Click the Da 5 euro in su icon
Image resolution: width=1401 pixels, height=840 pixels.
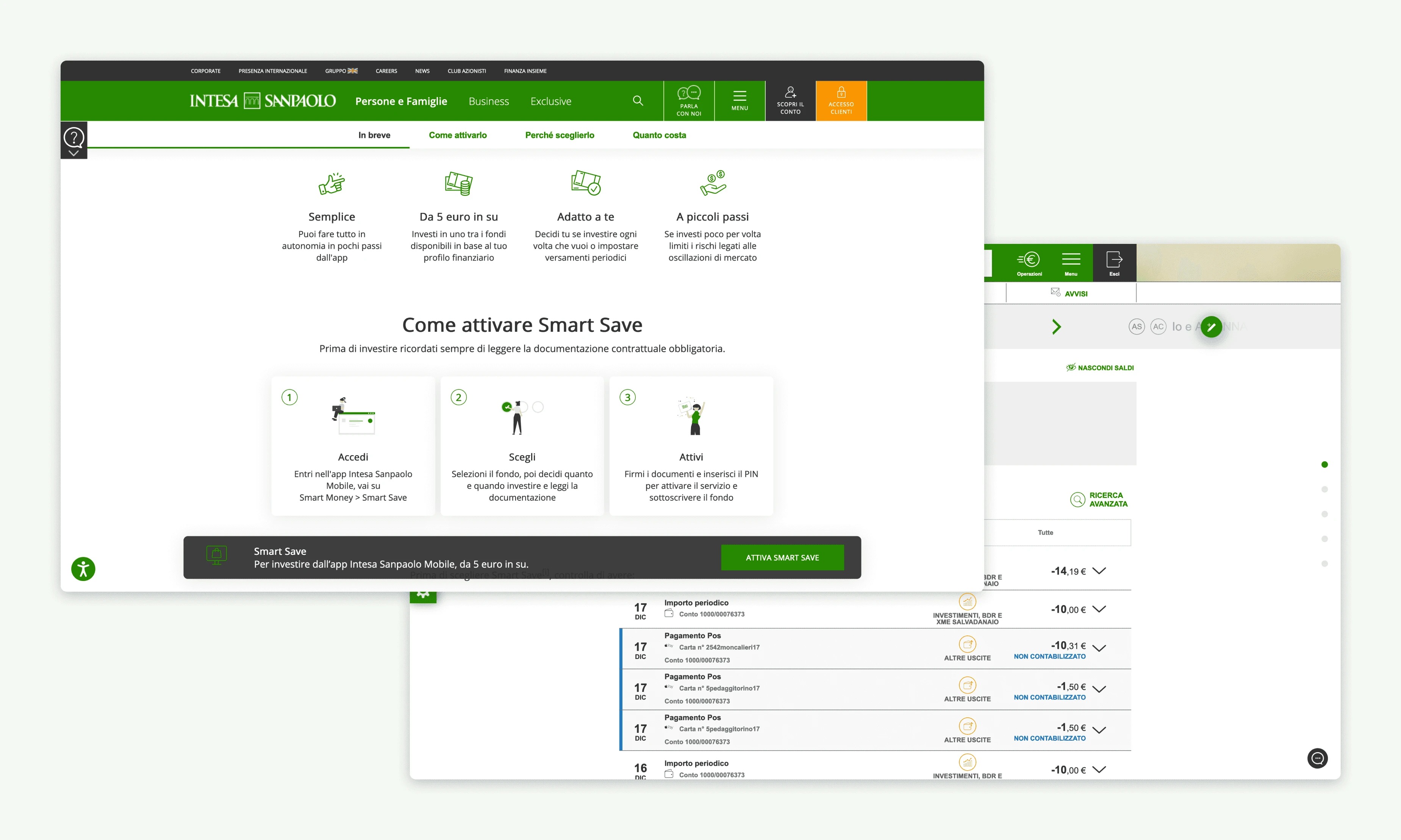pyautogui.click(x=458, y=183)
